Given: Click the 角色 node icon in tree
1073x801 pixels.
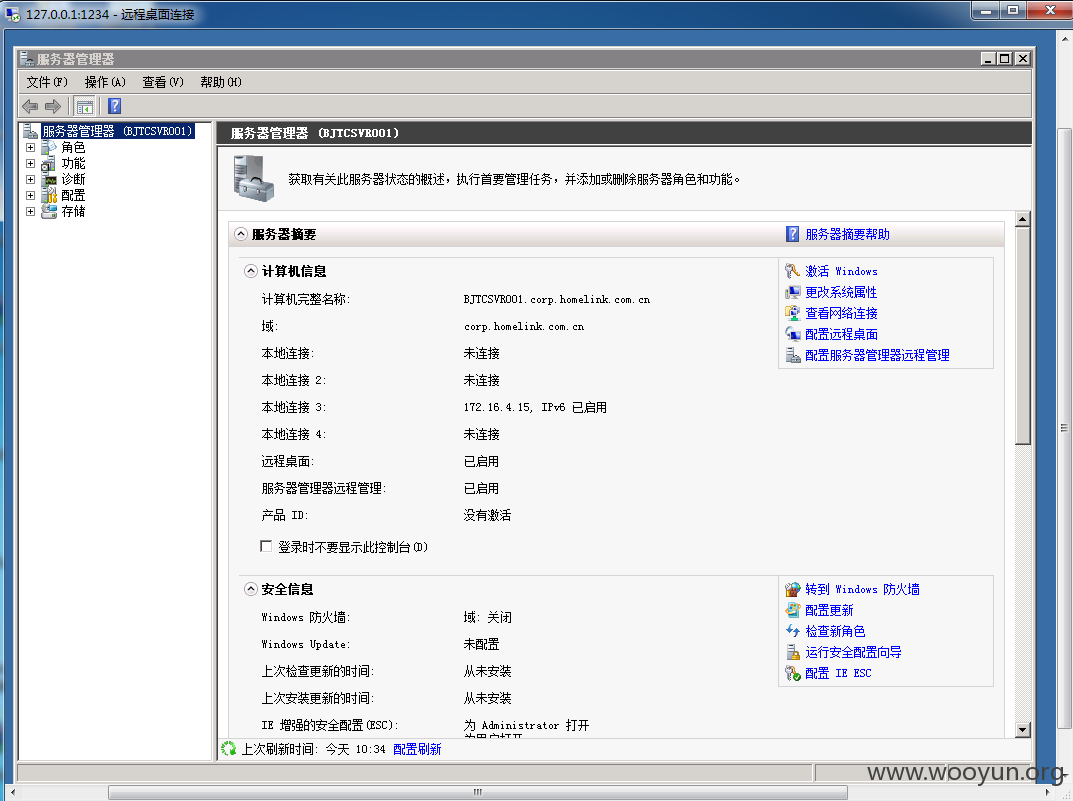Looking at the screenshot, I should (x=49, y=147).
